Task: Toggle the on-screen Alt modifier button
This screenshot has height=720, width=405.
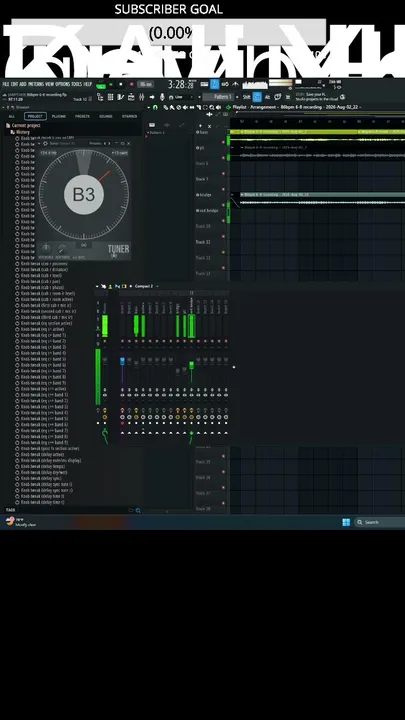Action: (x=268, y=96)
